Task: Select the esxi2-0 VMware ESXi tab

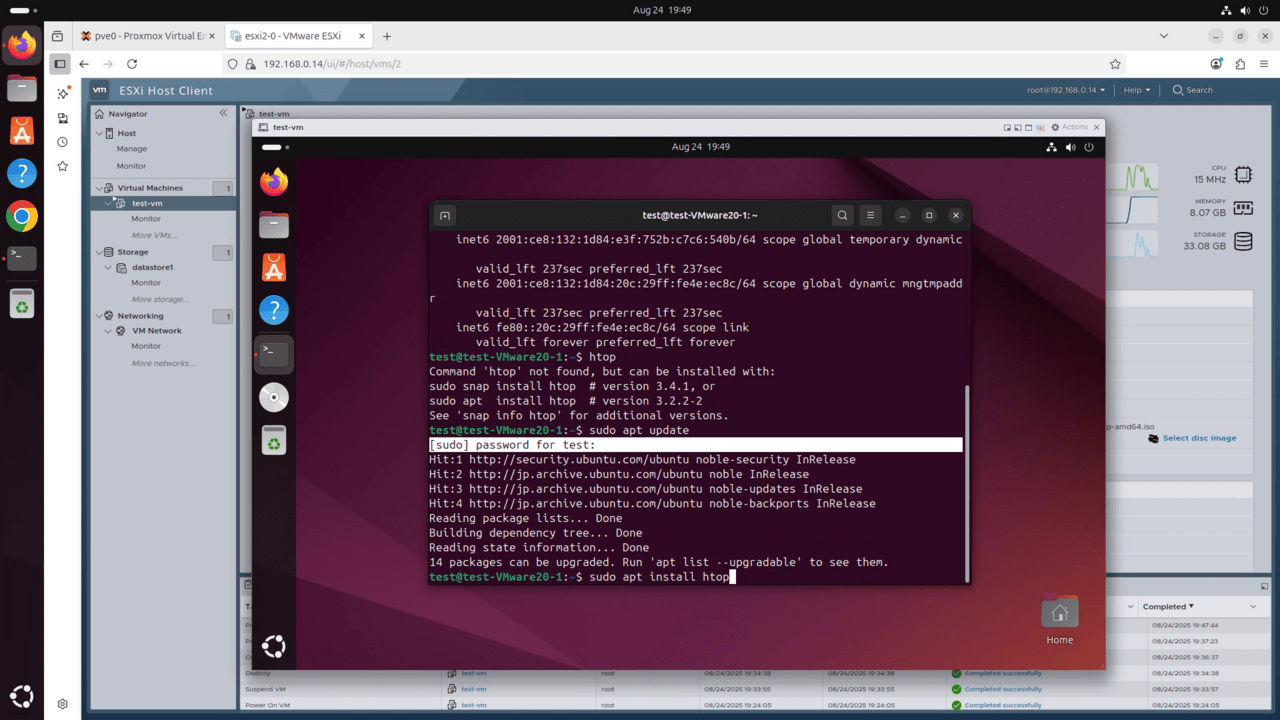Action: [296, 36]
